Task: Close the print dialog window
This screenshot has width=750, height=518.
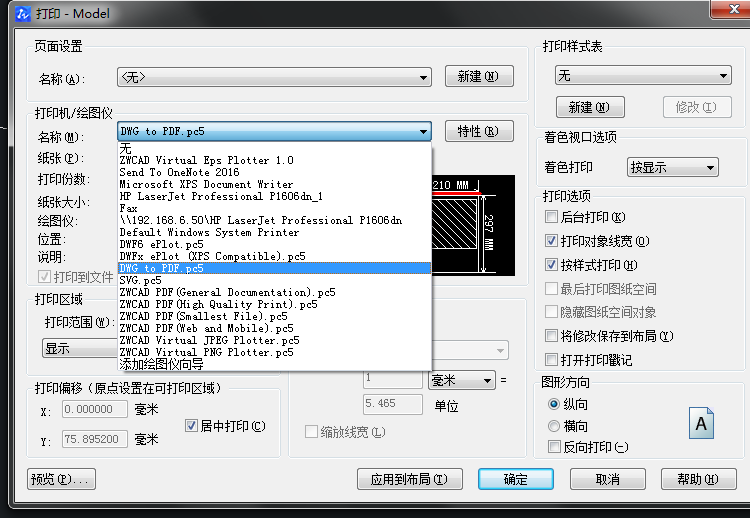Action: [732, 9]
